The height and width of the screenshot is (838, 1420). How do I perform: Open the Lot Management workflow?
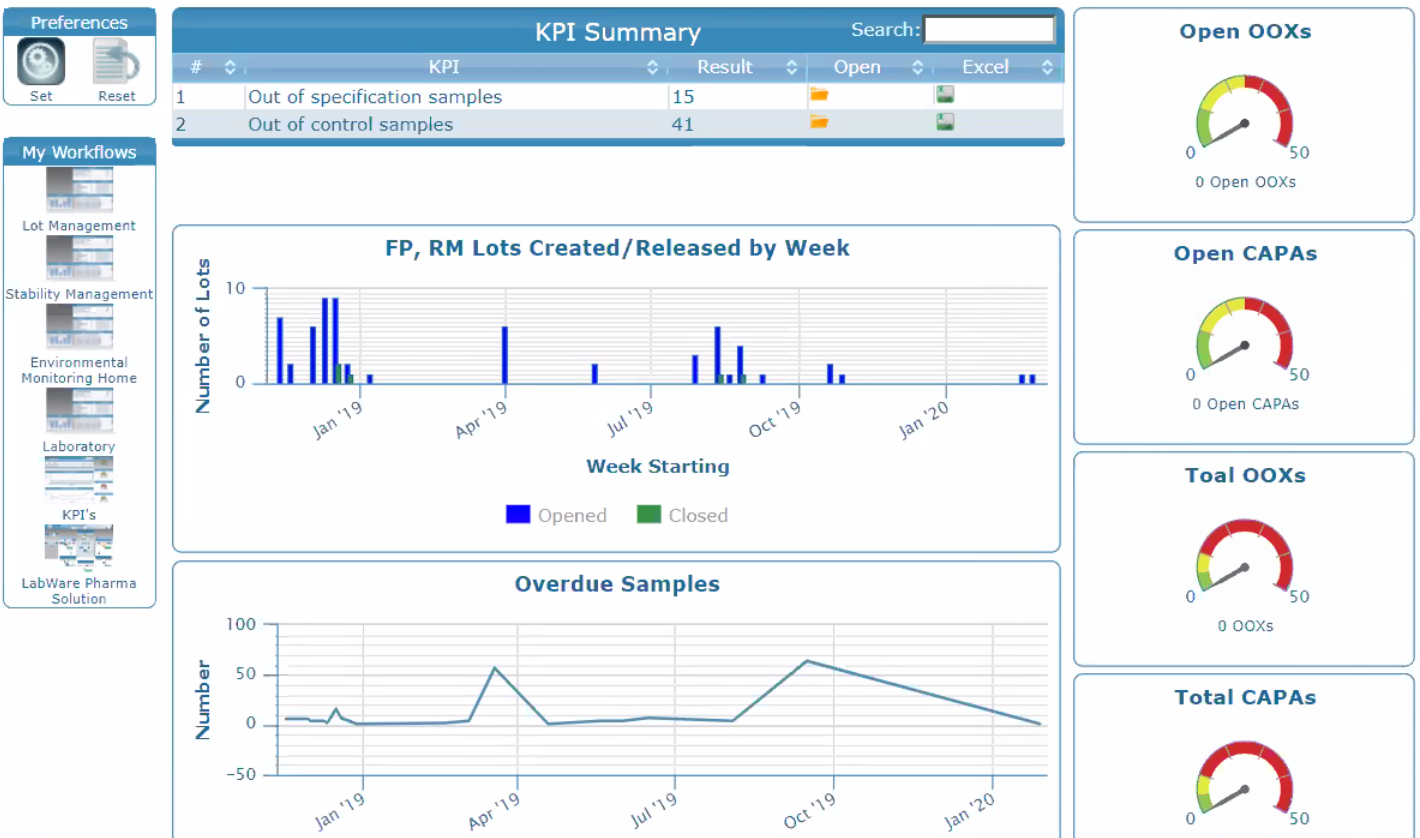79,191
